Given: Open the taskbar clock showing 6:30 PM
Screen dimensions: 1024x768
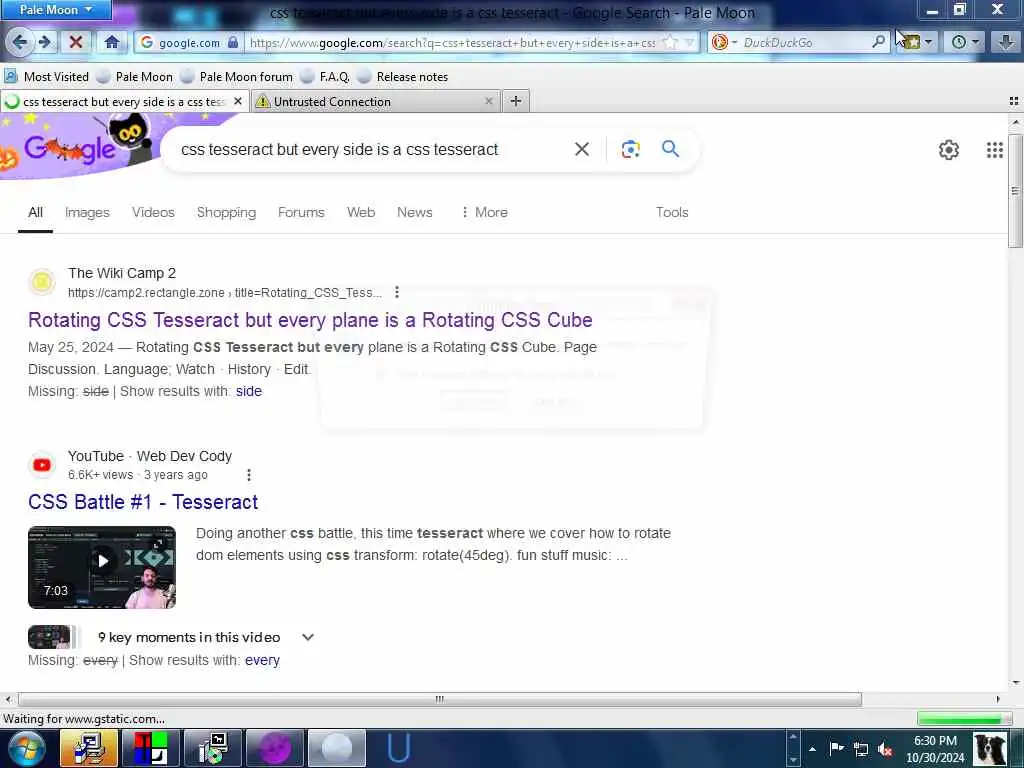Looking at the screenshot, I should pyautogui.click(x=935, y=749).
